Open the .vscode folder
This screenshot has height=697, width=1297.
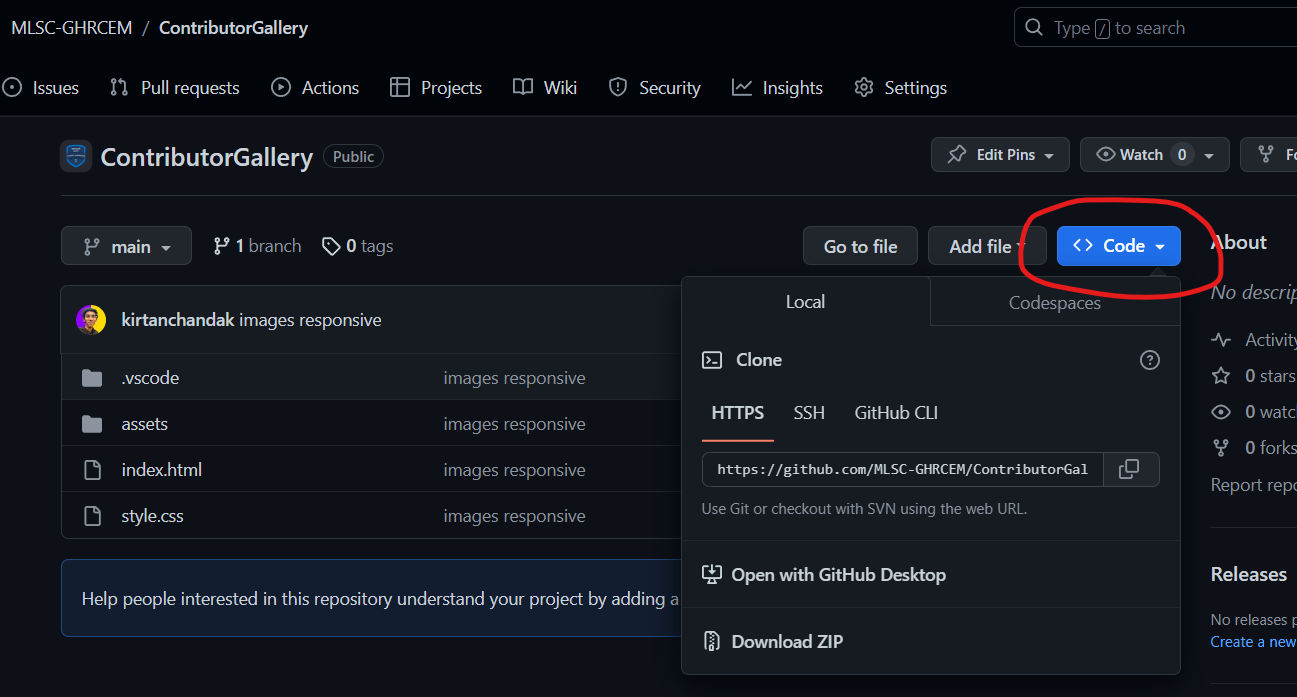(x=150, y=378)
